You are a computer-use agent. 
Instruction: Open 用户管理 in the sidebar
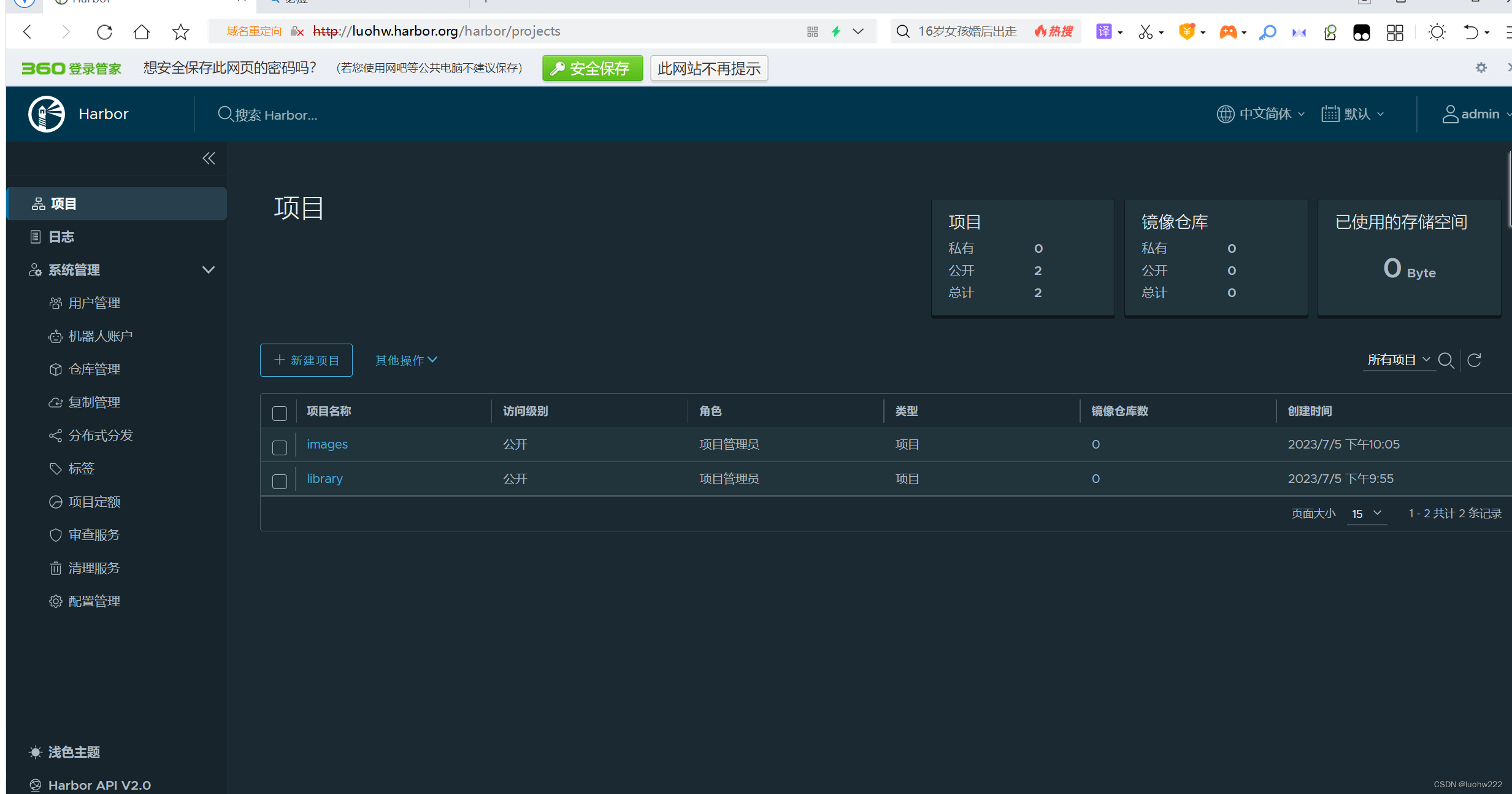94,303
